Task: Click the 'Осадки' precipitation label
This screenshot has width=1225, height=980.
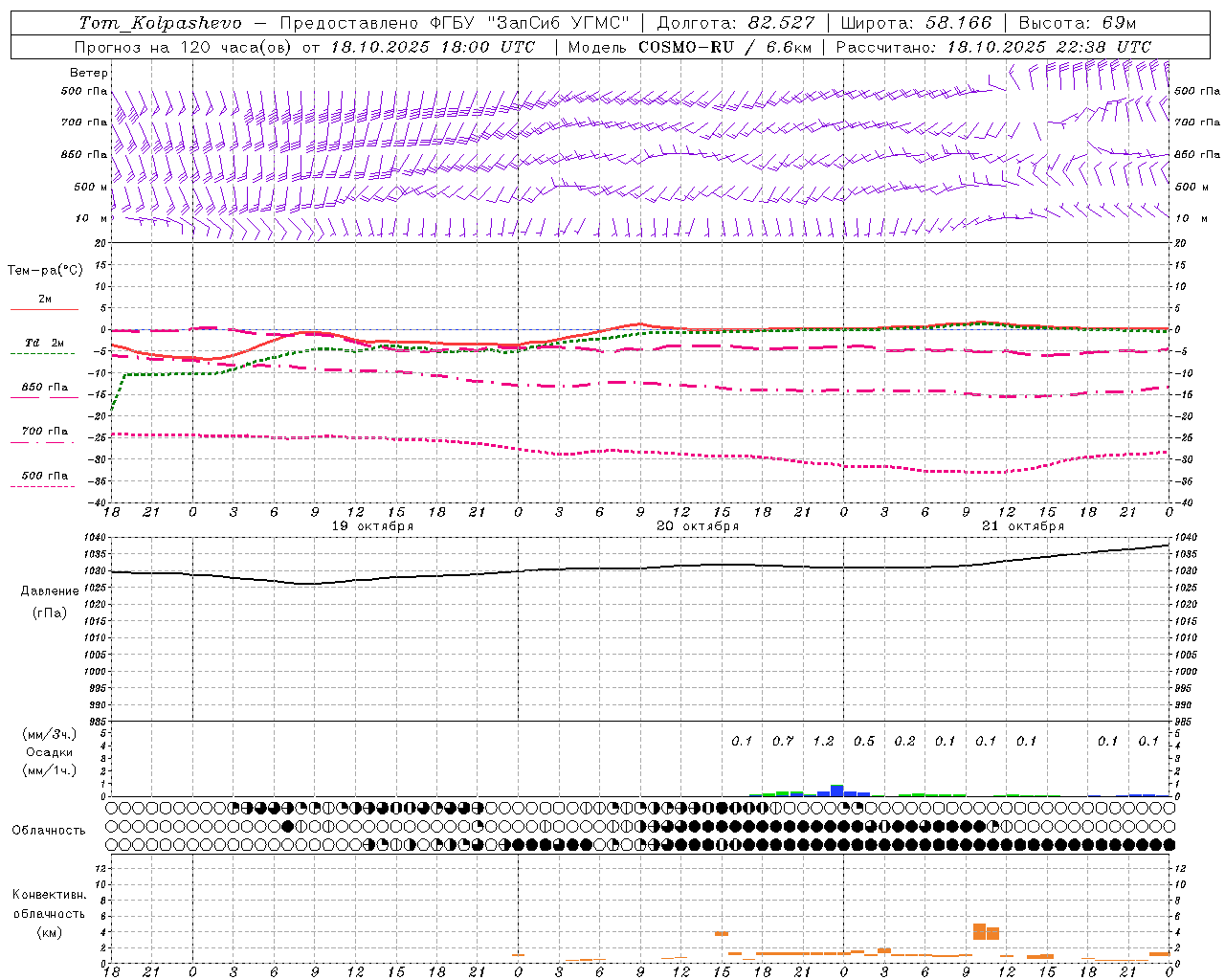Action: pos(50,752)
